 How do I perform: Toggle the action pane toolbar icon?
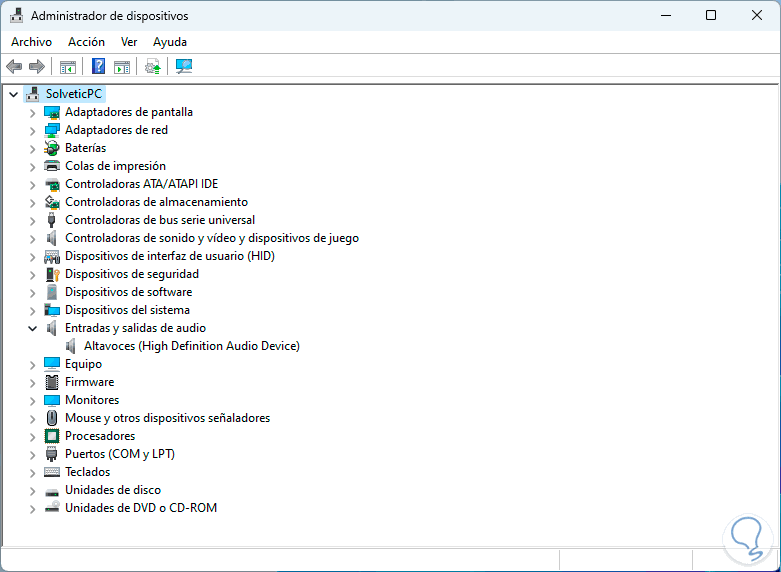[x=122, y=66]
